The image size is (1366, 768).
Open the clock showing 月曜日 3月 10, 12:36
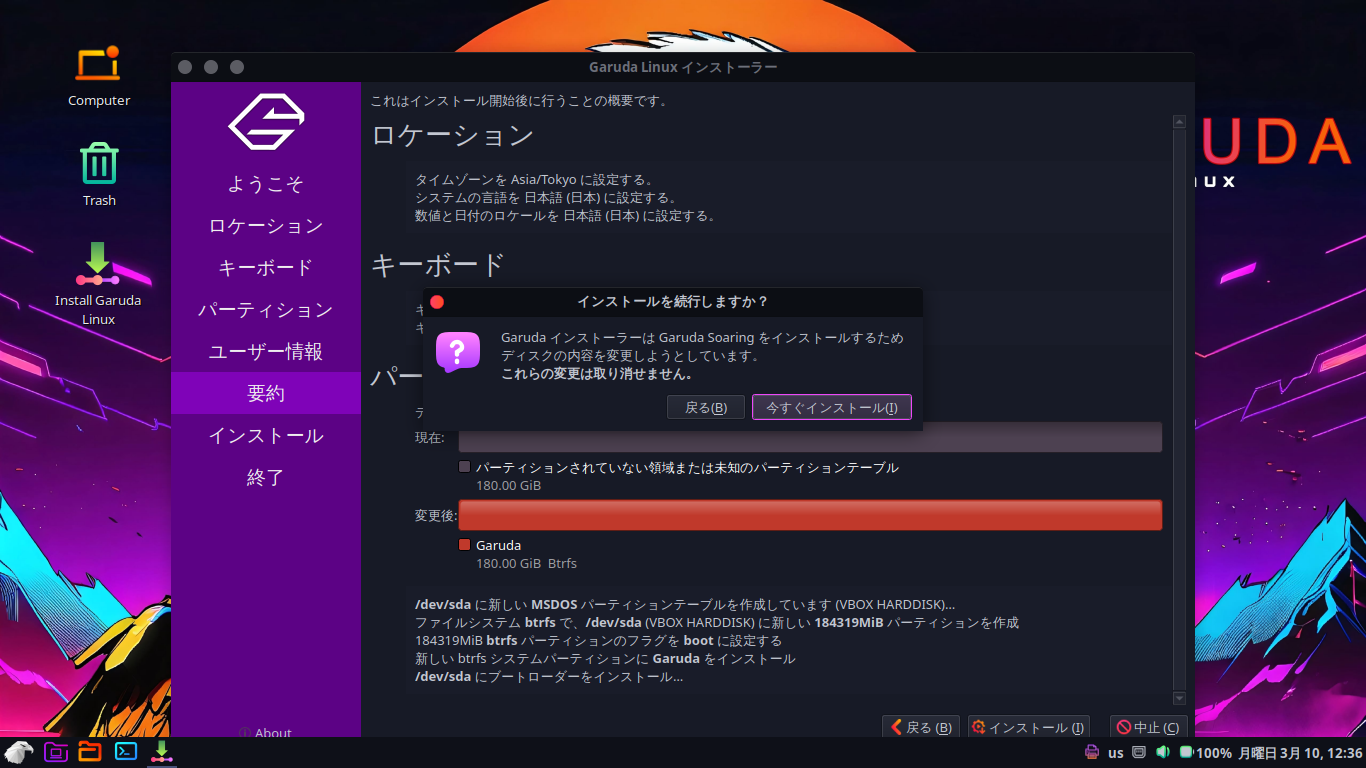1301,753
